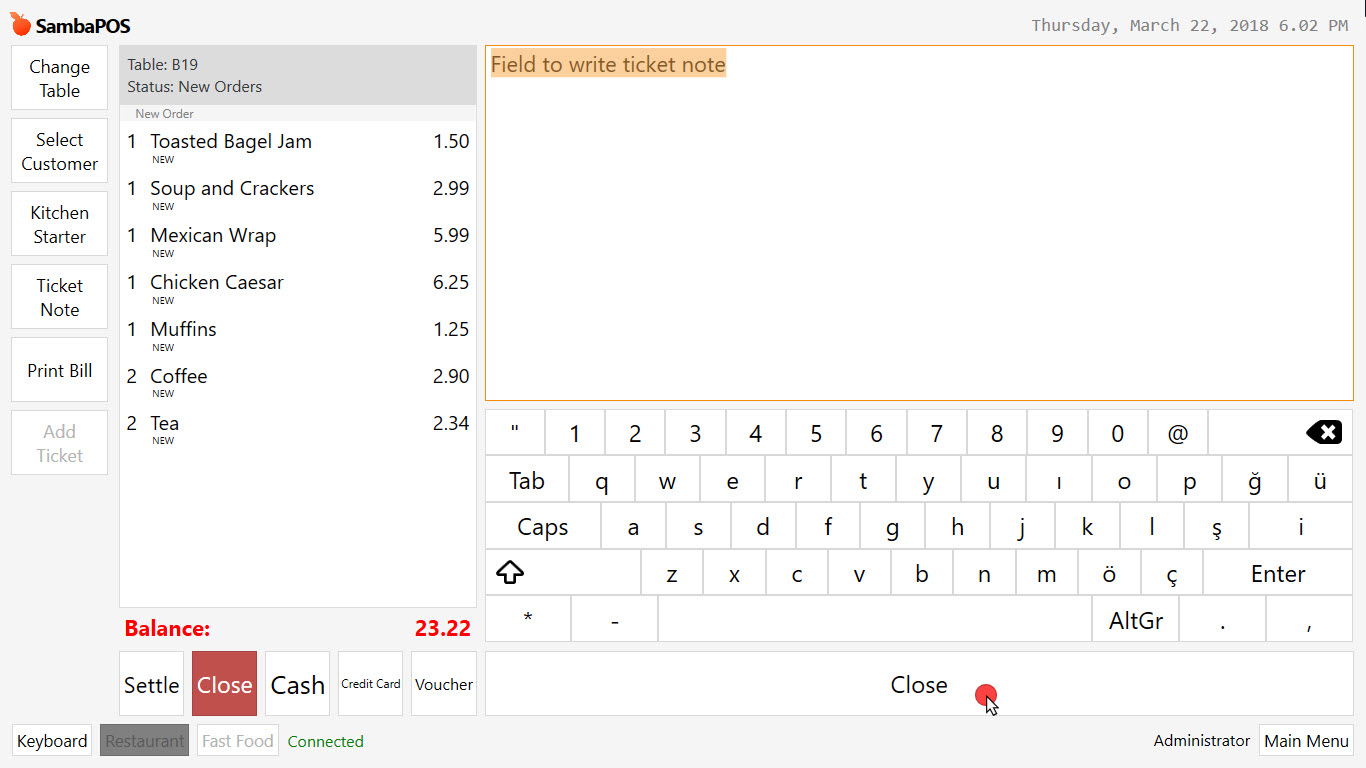Toggle the Caps key
Screen dimensions: 1366x768
tap(543, 526)
